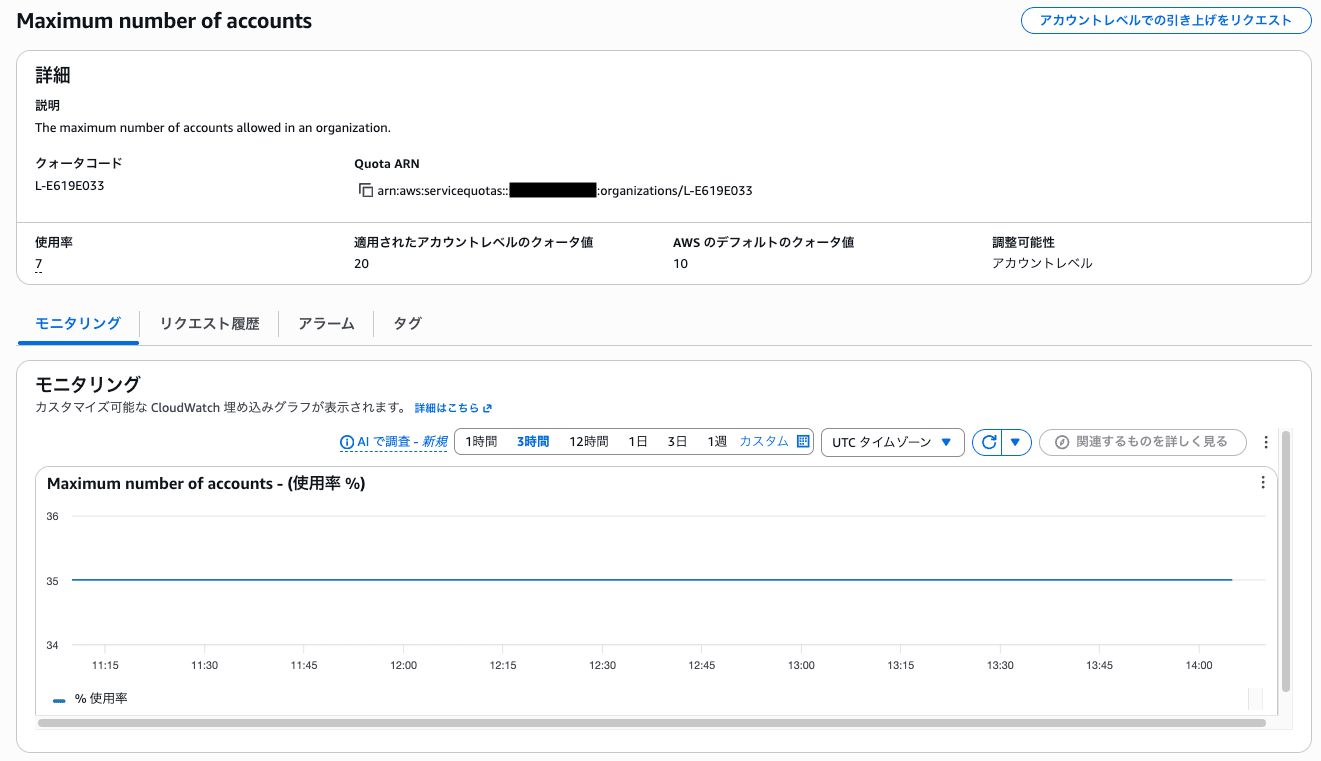Click the quota description sentence
Screen dimensions: 1321x761
[213, 128]
